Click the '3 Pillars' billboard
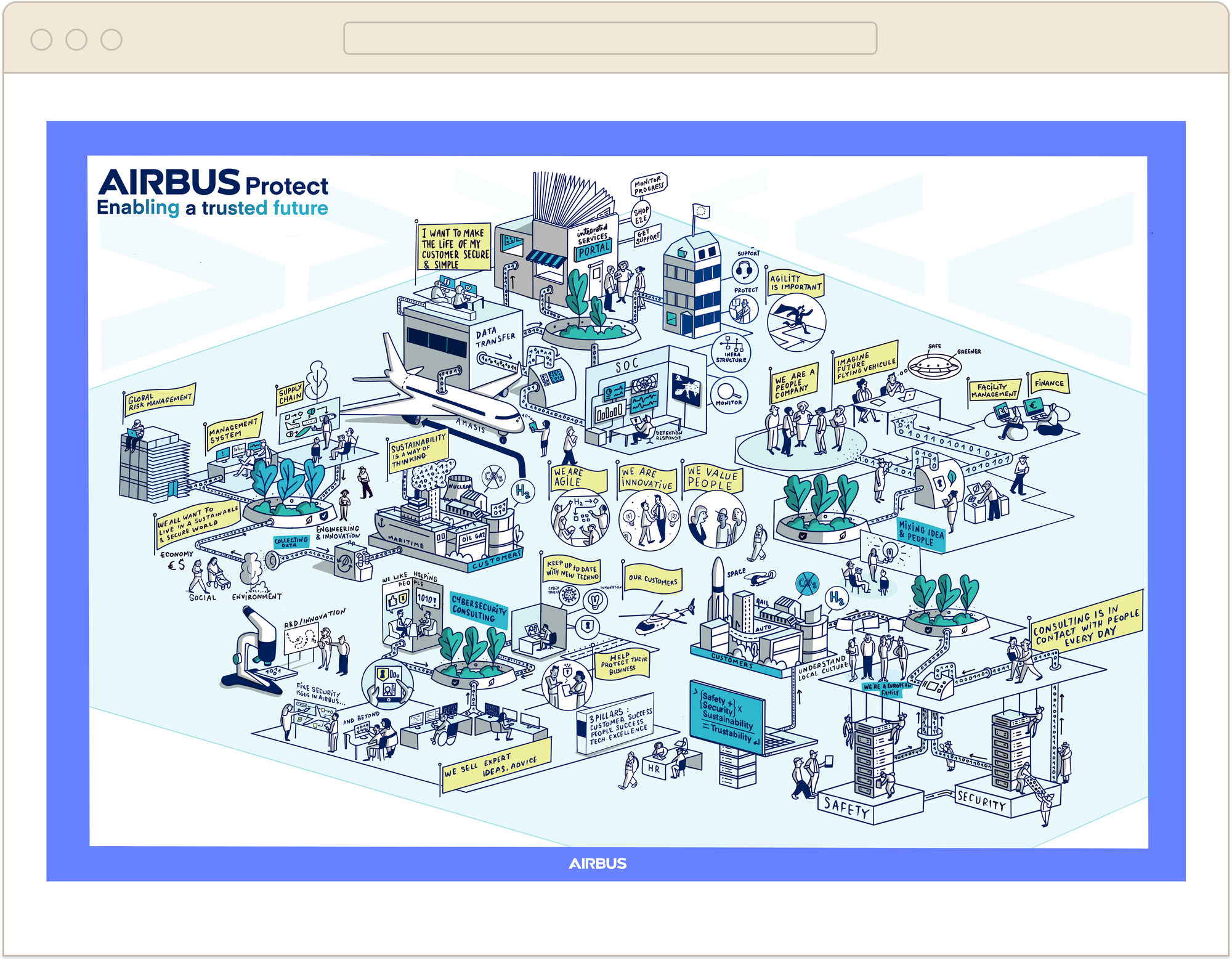1232x960 pixels. [615, 725]
